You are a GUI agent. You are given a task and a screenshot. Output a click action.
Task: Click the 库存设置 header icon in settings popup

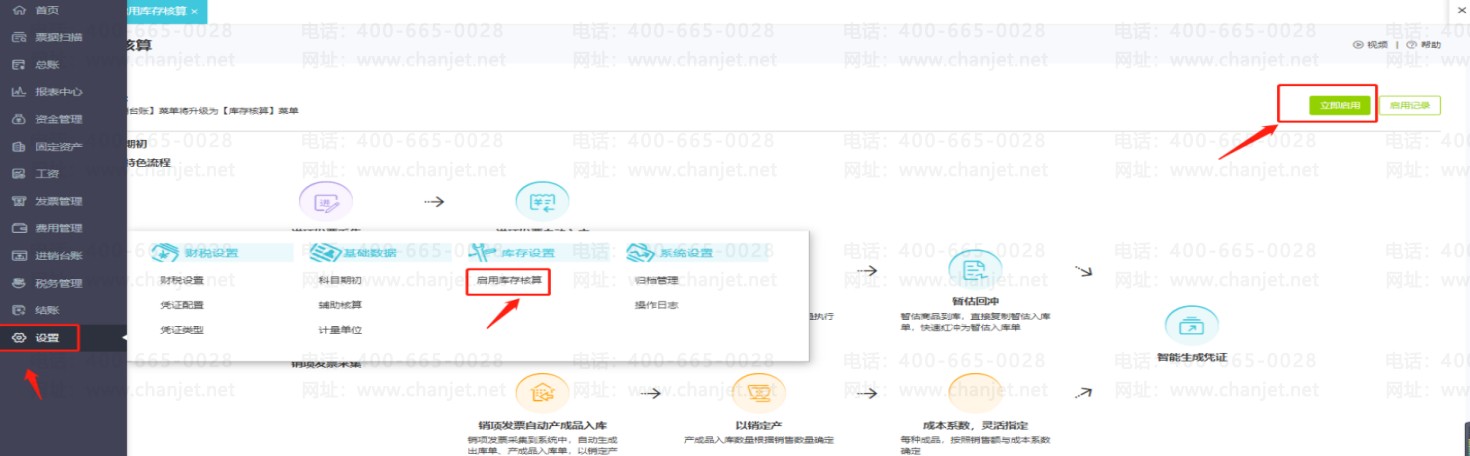click(x=482, y=252)
